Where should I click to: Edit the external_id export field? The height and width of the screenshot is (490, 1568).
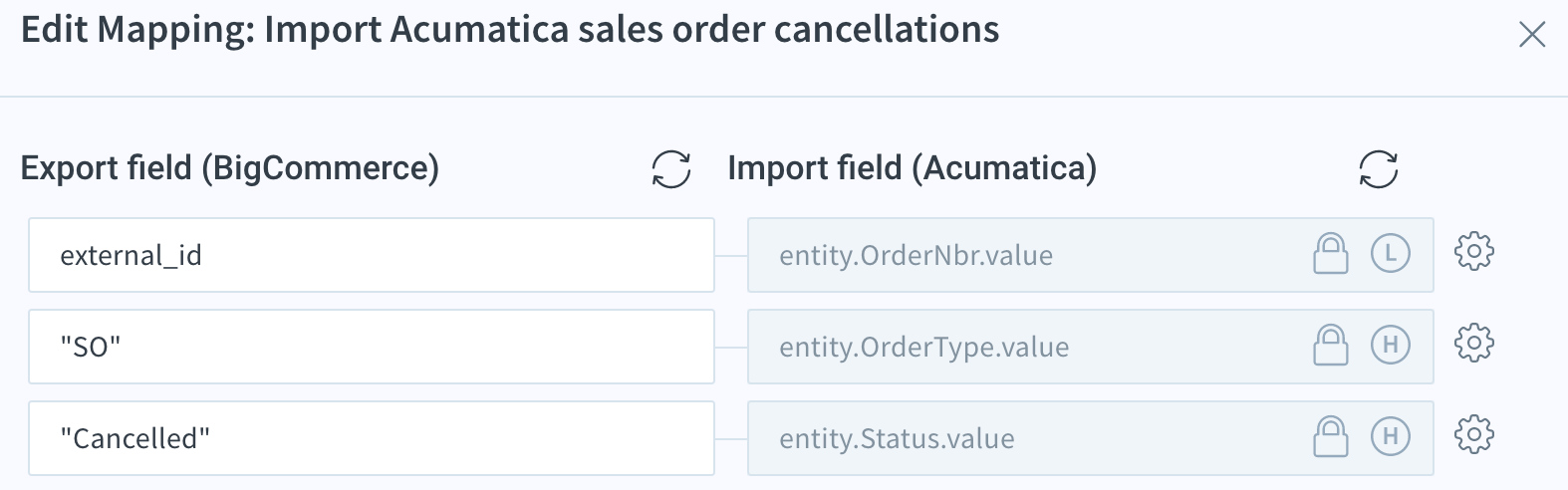[x=372, y=255]
